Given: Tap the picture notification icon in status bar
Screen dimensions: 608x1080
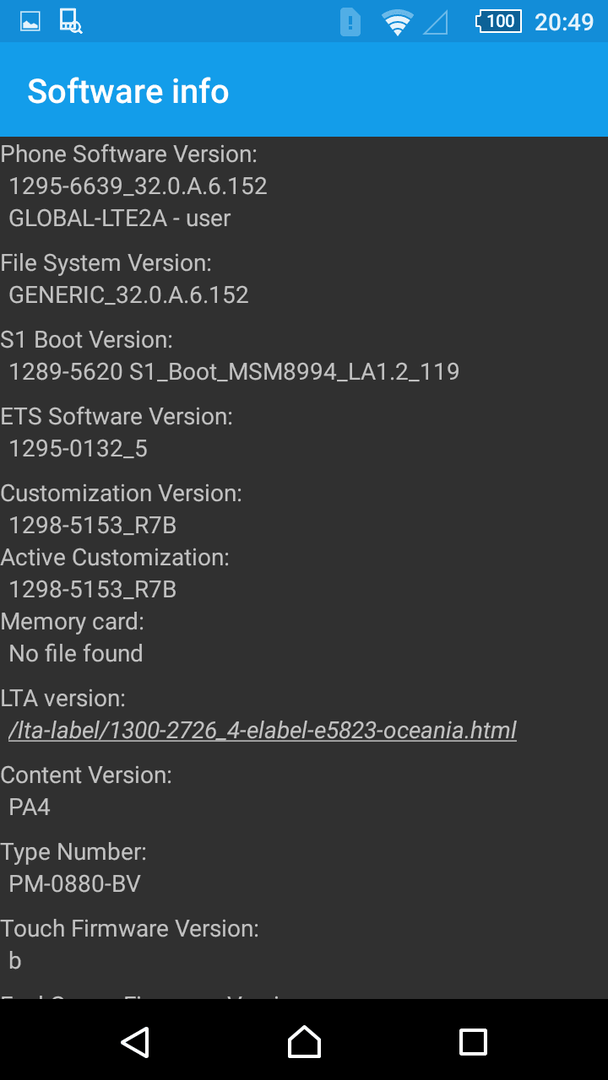Looking at the screenshot, I should [x=30, y=22].
